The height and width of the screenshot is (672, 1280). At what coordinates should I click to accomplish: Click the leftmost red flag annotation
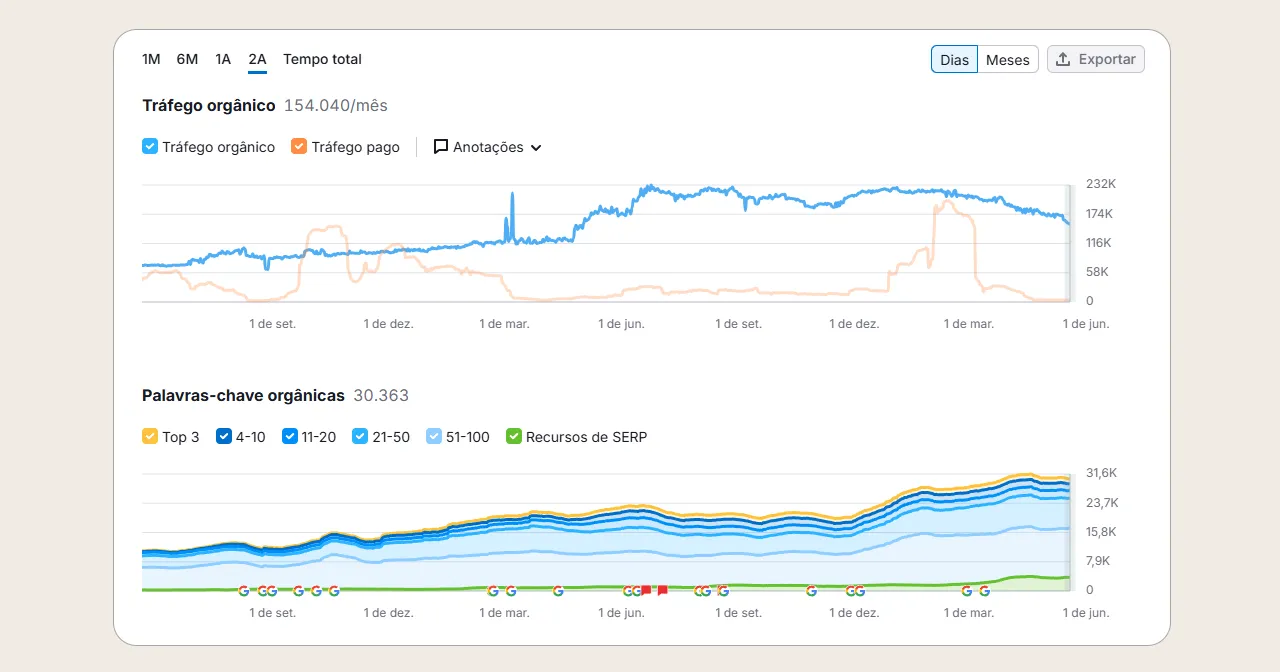646,590
